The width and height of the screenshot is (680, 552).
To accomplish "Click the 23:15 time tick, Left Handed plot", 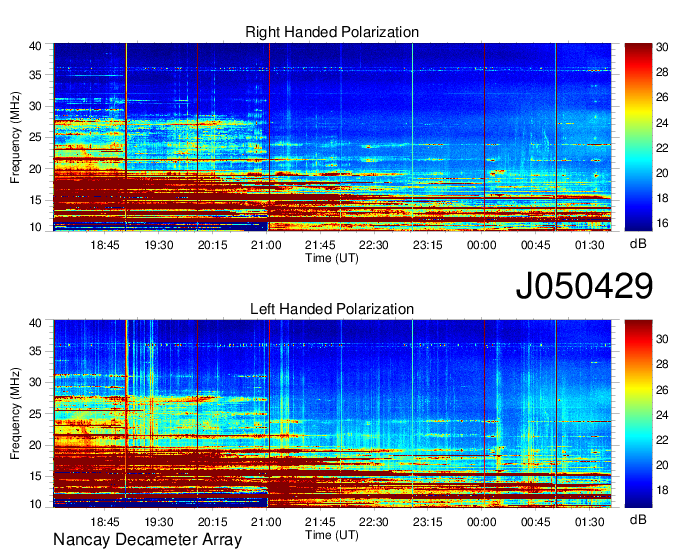I will 428,522.
